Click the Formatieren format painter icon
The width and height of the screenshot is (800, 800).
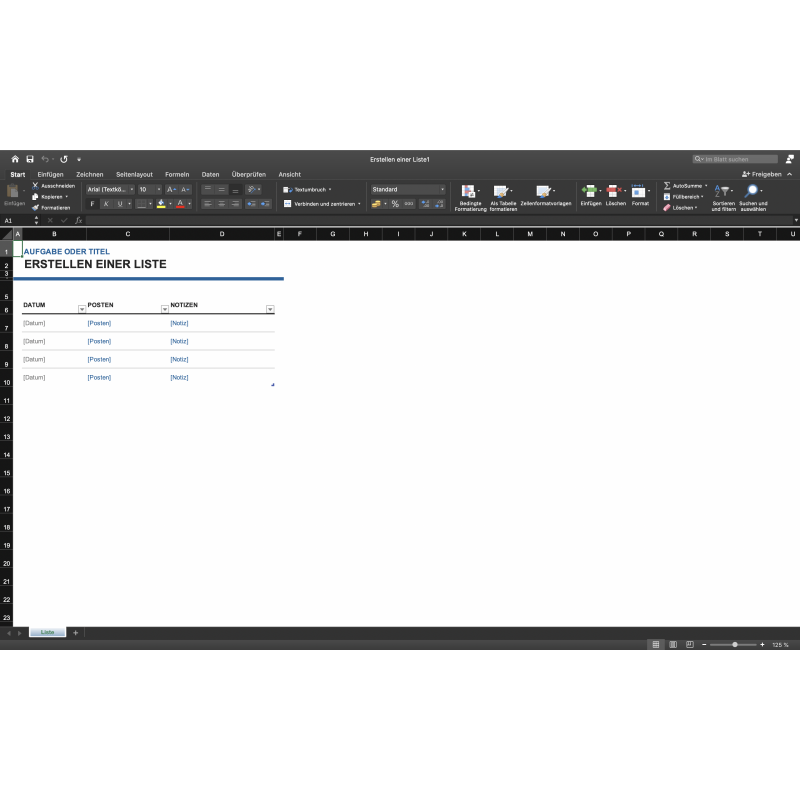35,207
